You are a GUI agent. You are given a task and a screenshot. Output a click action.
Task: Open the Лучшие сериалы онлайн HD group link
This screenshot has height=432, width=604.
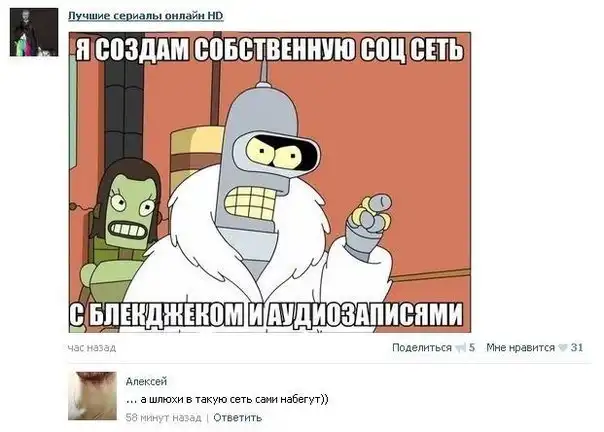click(x=146, y=16)
